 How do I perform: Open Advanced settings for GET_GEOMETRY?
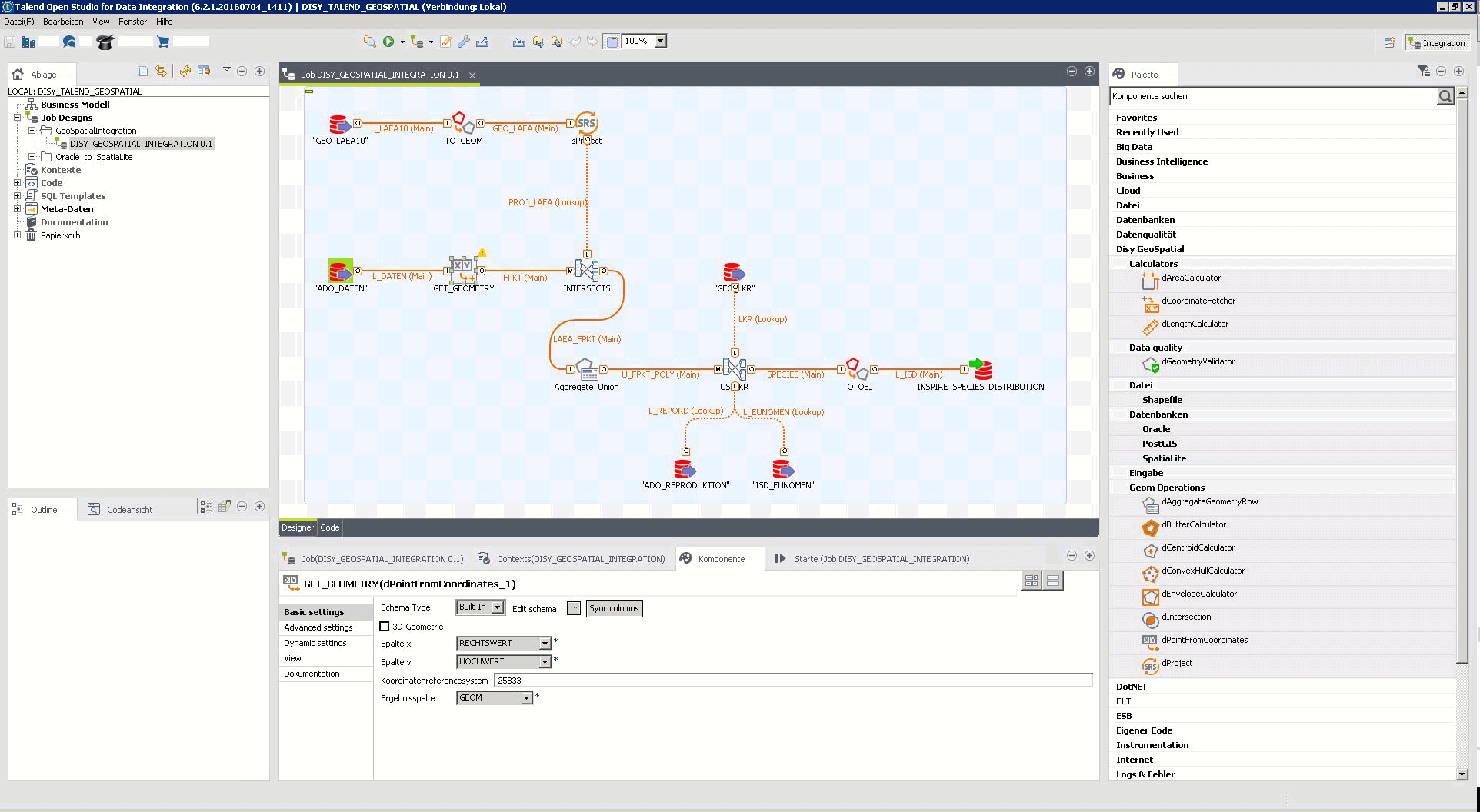[x=317, y=627]
